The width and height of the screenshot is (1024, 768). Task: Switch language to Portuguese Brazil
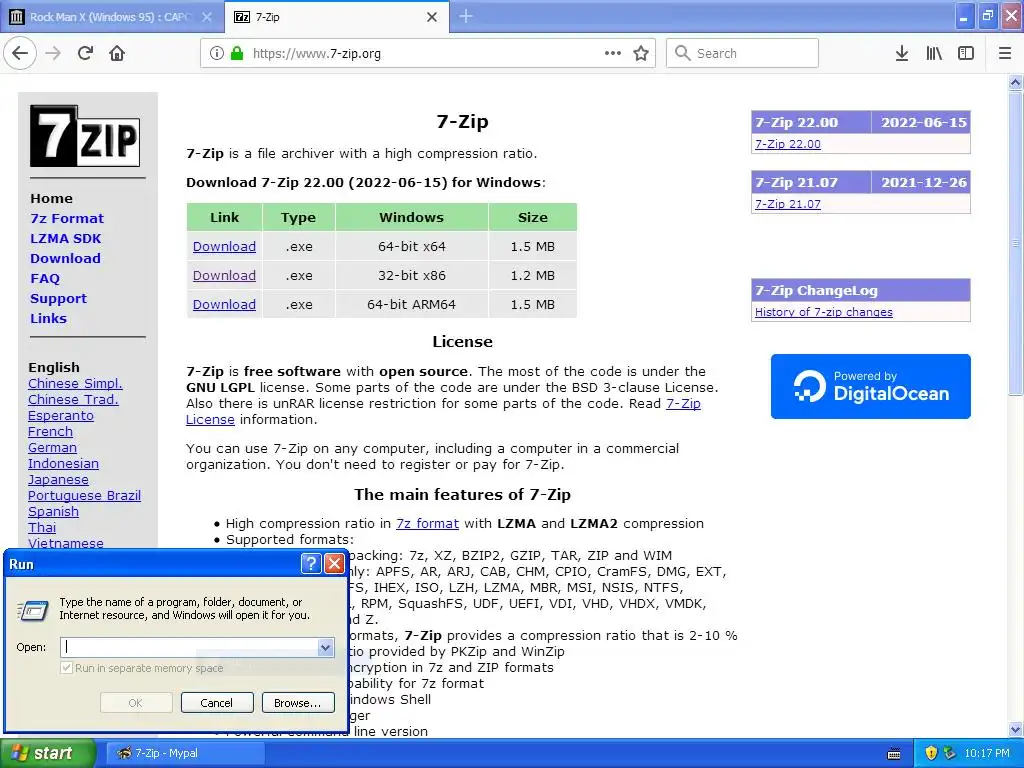[84, 495]
